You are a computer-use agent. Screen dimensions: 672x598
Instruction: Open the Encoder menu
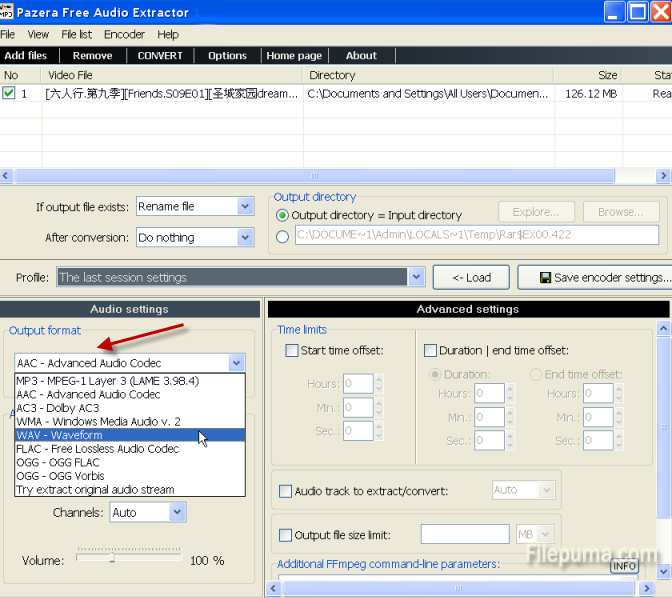(x=124, y=34)
